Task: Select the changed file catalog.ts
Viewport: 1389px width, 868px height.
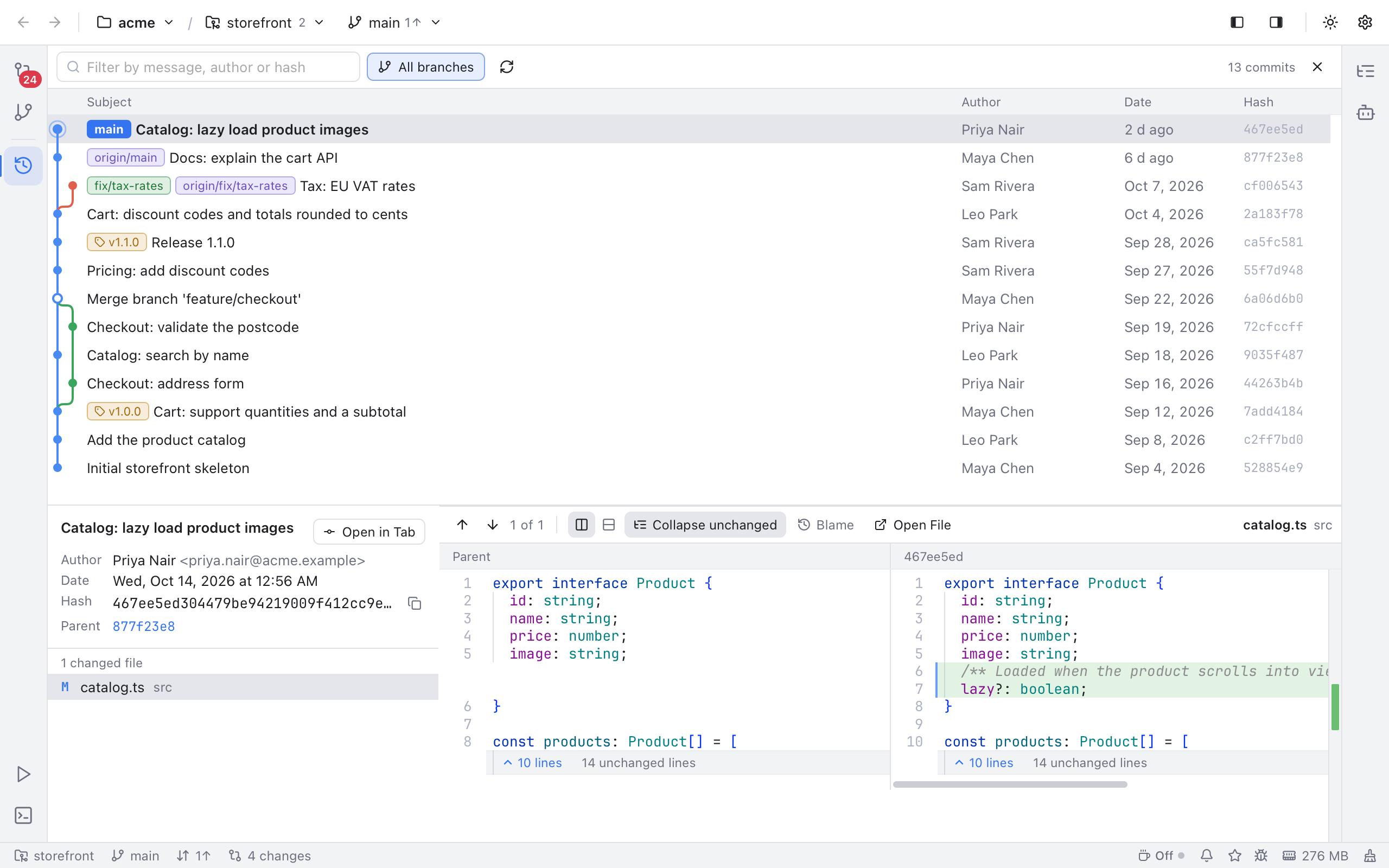Action: click(243, 687)
